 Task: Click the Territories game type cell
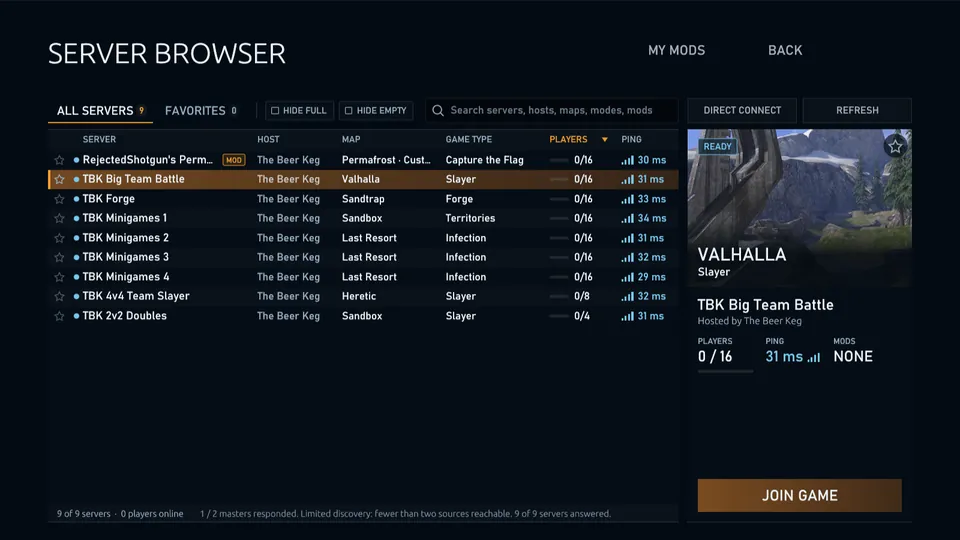click(x=470, y=218)
